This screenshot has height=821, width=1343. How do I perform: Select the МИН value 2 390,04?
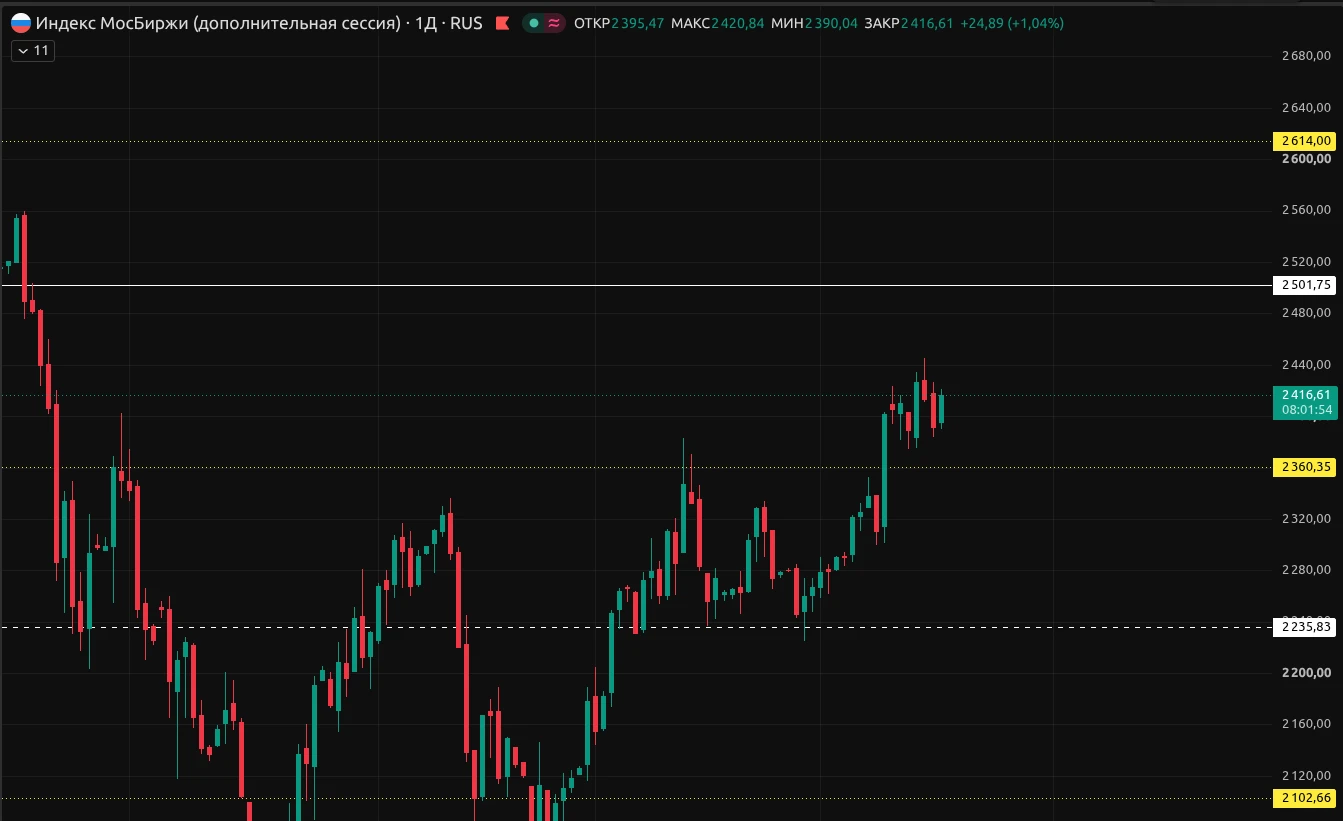(x=830, y=23)
